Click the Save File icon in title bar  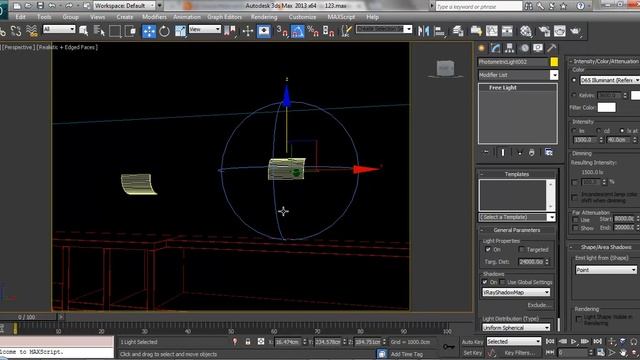coord(40,6)
